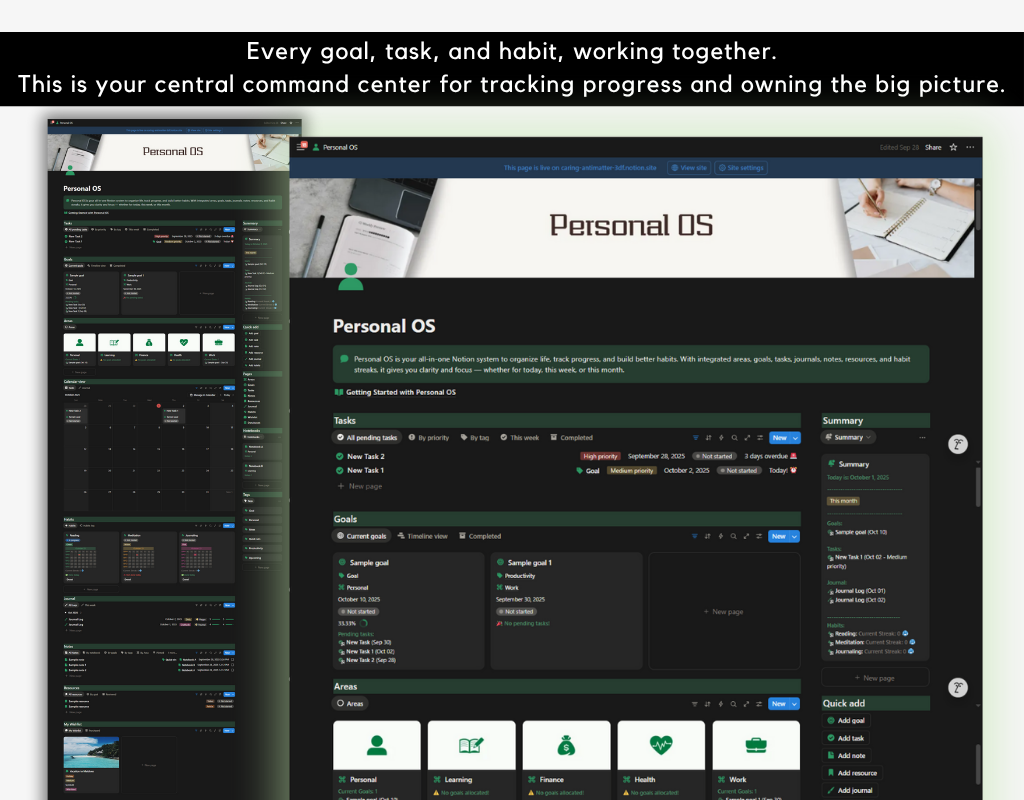Viewport: 1024px width, 800px height.
Task: Open the Personal area card
Action: [377, 760]
